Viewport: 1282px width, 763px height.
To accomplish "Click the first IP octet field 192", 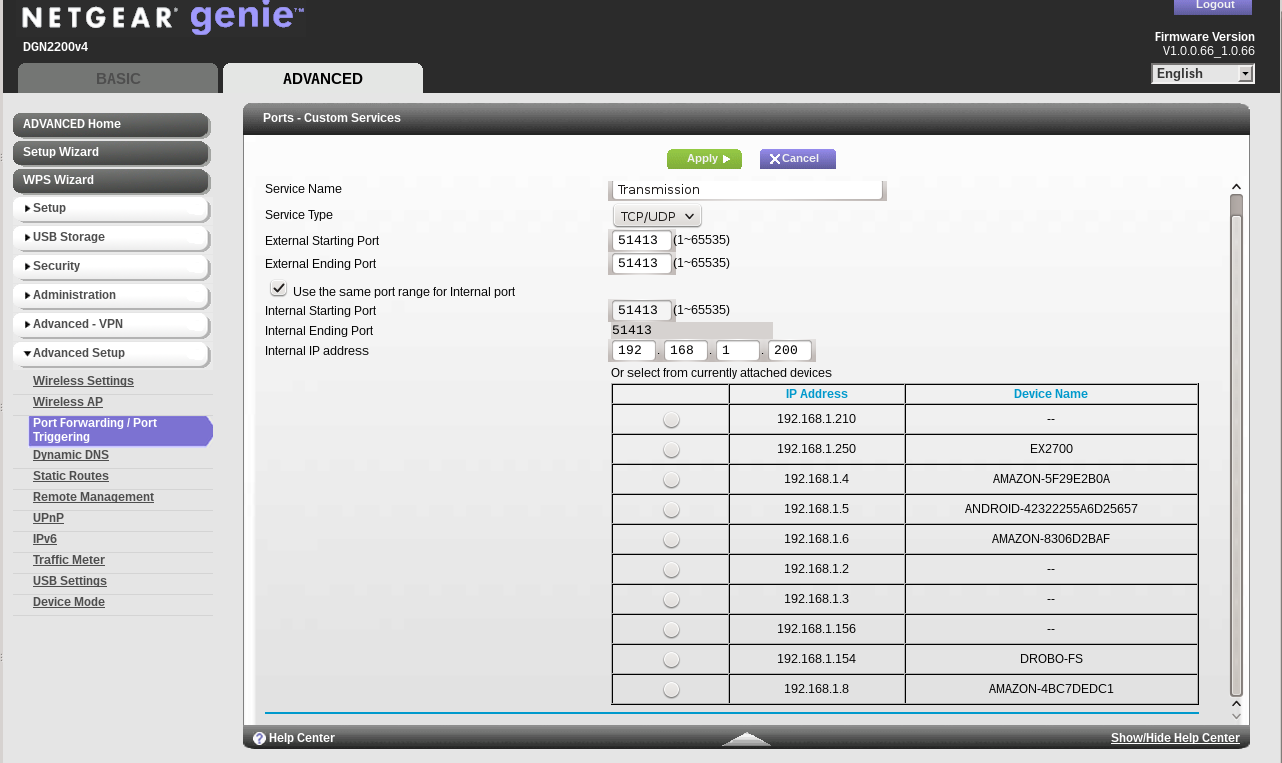I will tap(634, 351).
